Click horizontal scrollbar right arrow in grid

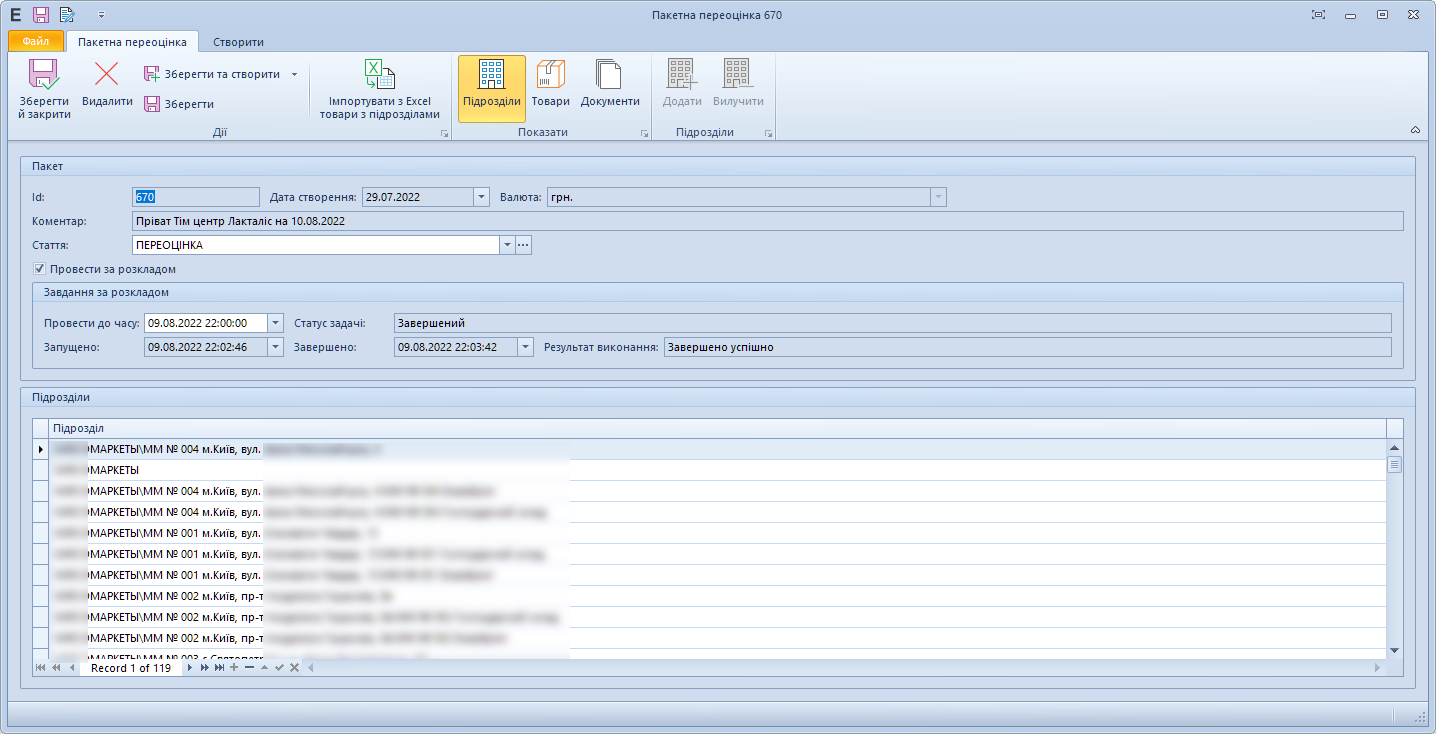(x=1379, y=667)
